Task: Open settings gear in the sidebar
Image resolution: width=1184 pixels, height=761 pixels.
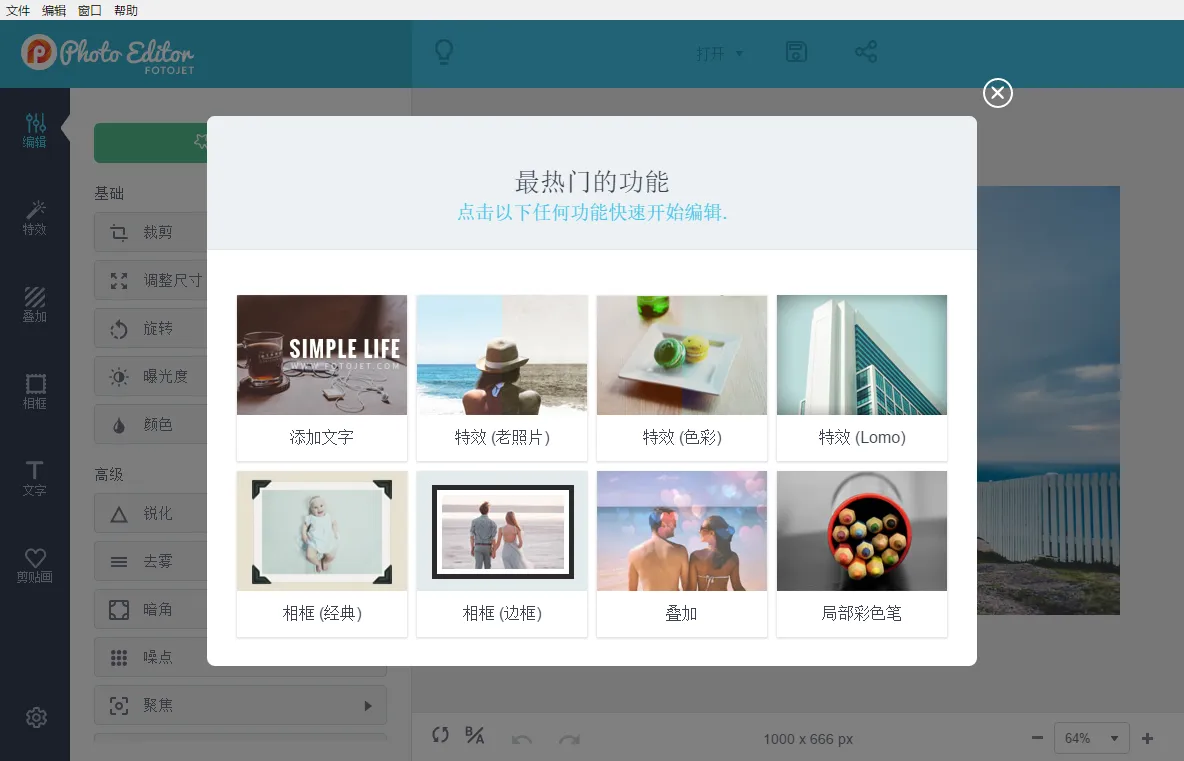Action: [36, 717]
